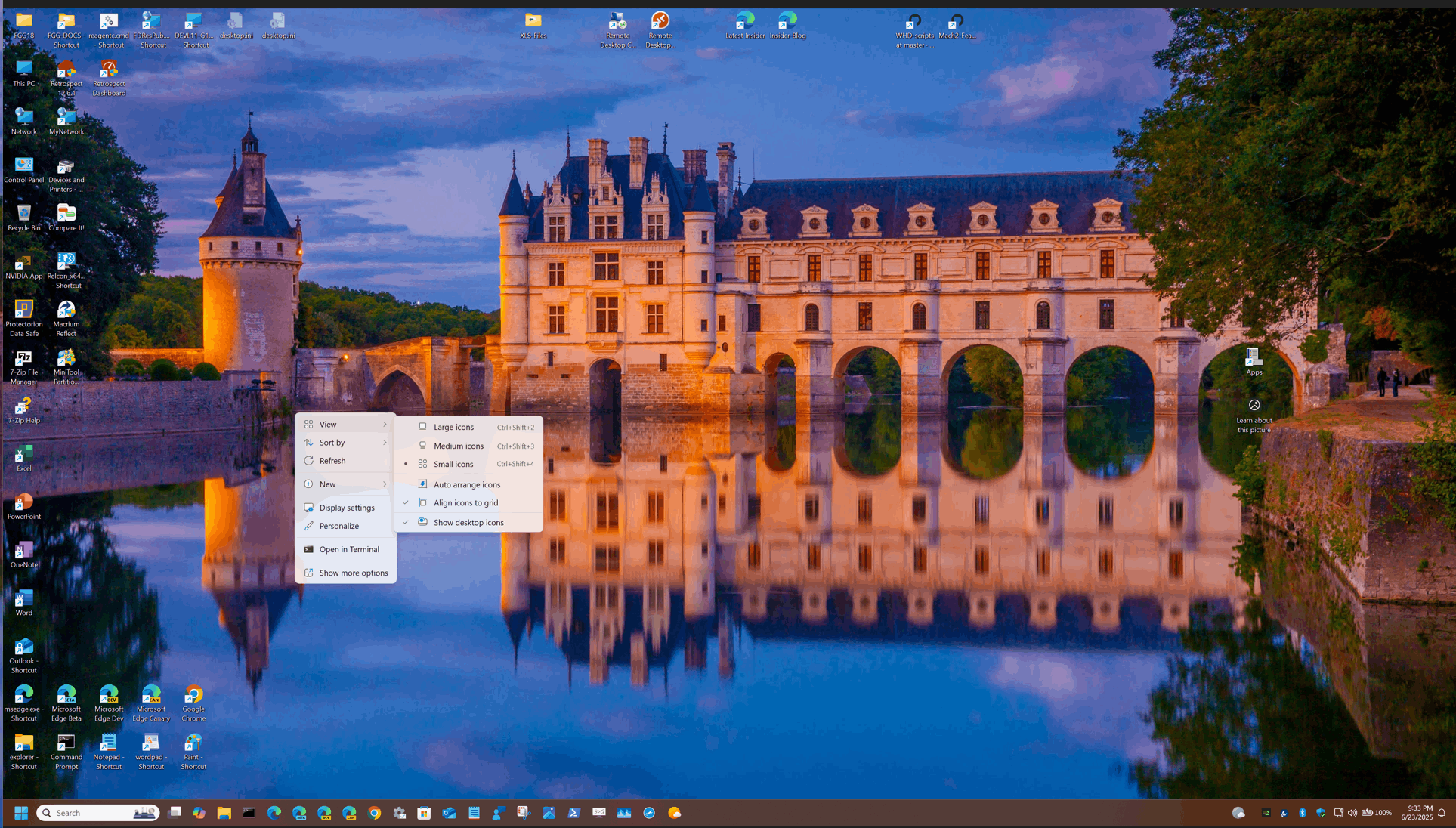Click the Latest Insider shortcut icon

click(745, 26)
